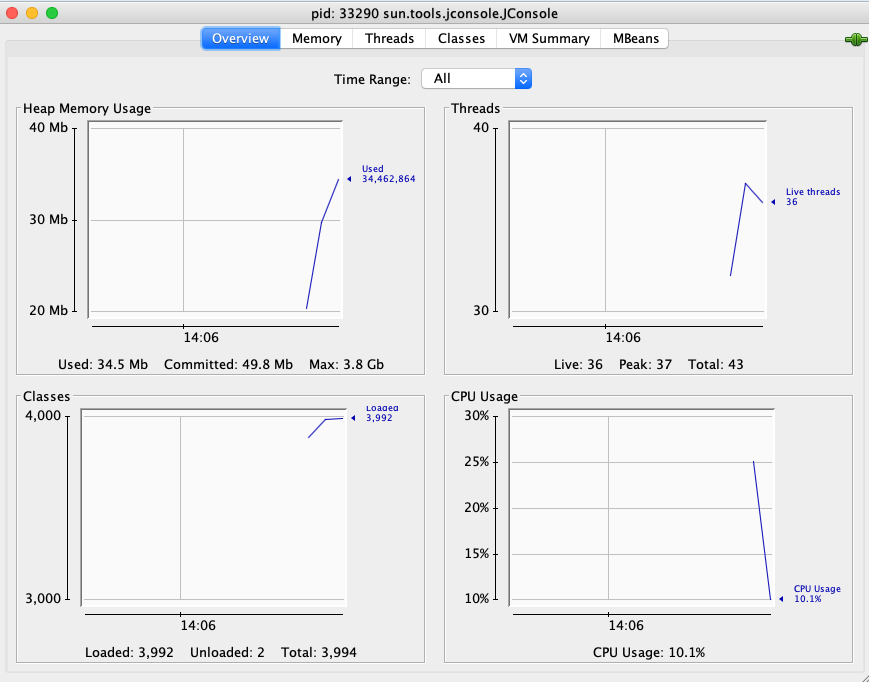Open the VM Summary tab
The image size is (869, 682).
547,38
